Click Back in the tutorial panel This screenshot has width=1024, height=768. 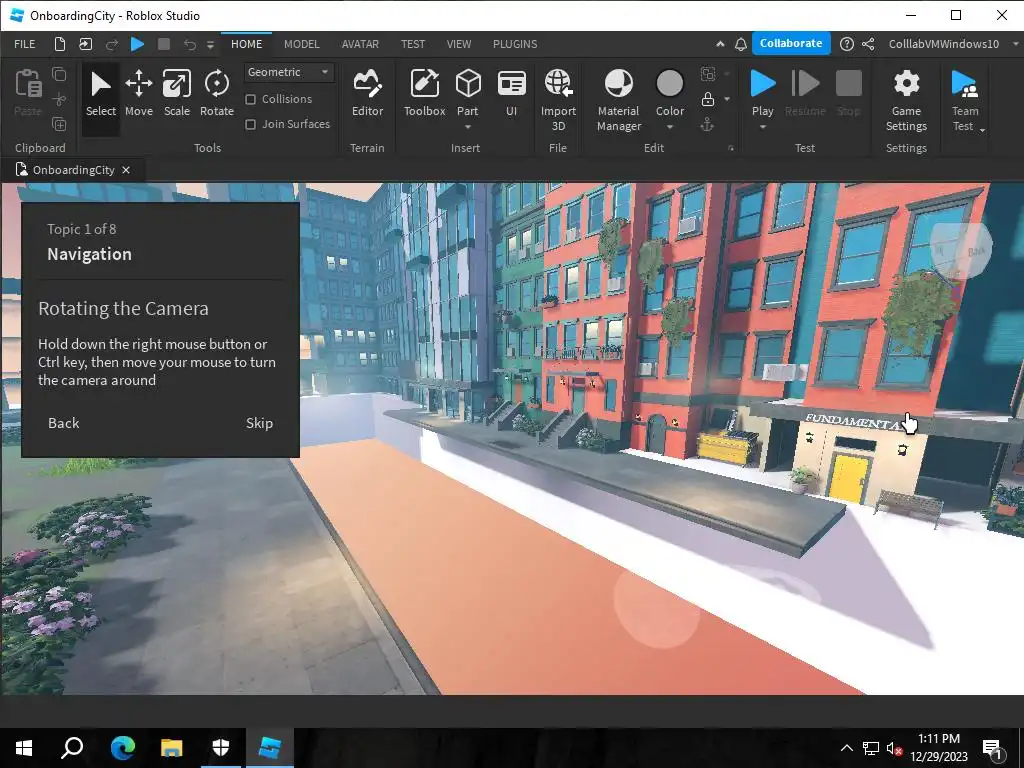click(63, 423)
